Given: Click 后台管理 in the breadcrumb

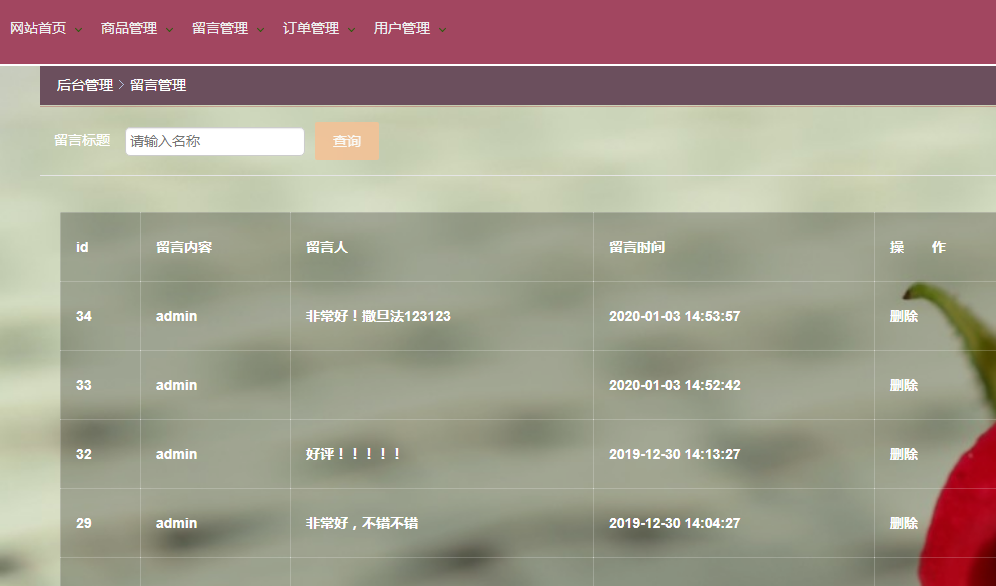Looking at the screenshot, I should pos(84,85).
